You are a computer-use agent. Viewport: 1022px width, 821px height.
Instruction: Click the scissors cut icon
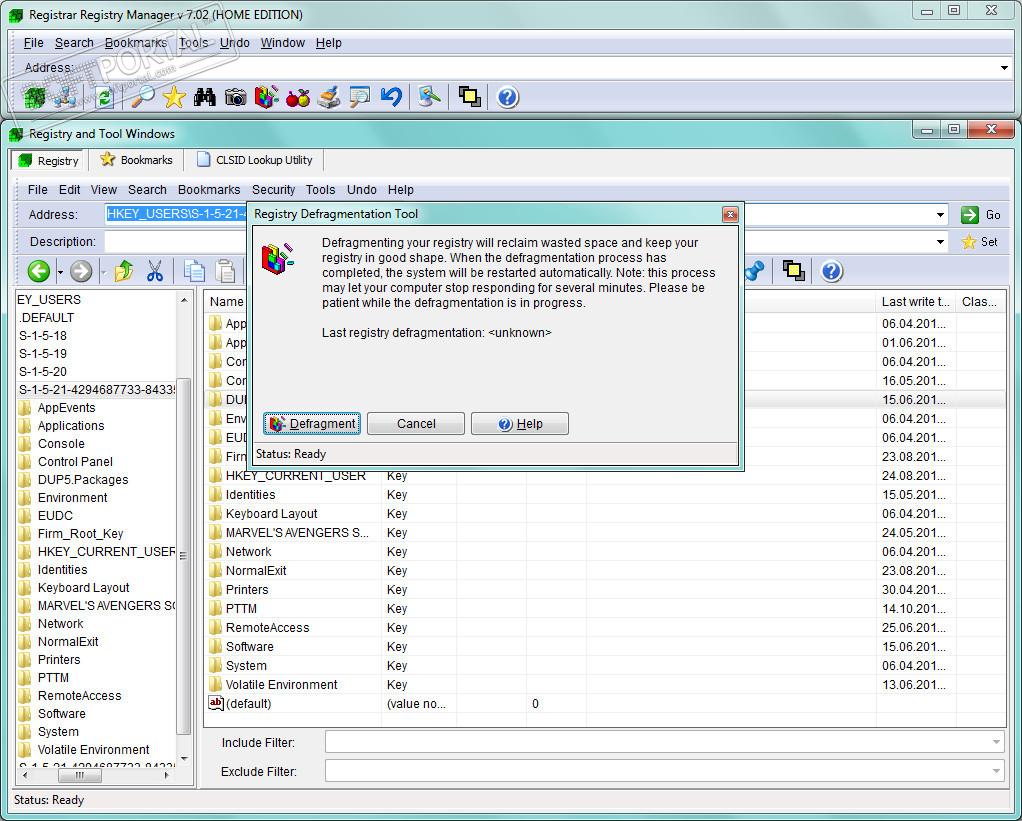[155, 271]
